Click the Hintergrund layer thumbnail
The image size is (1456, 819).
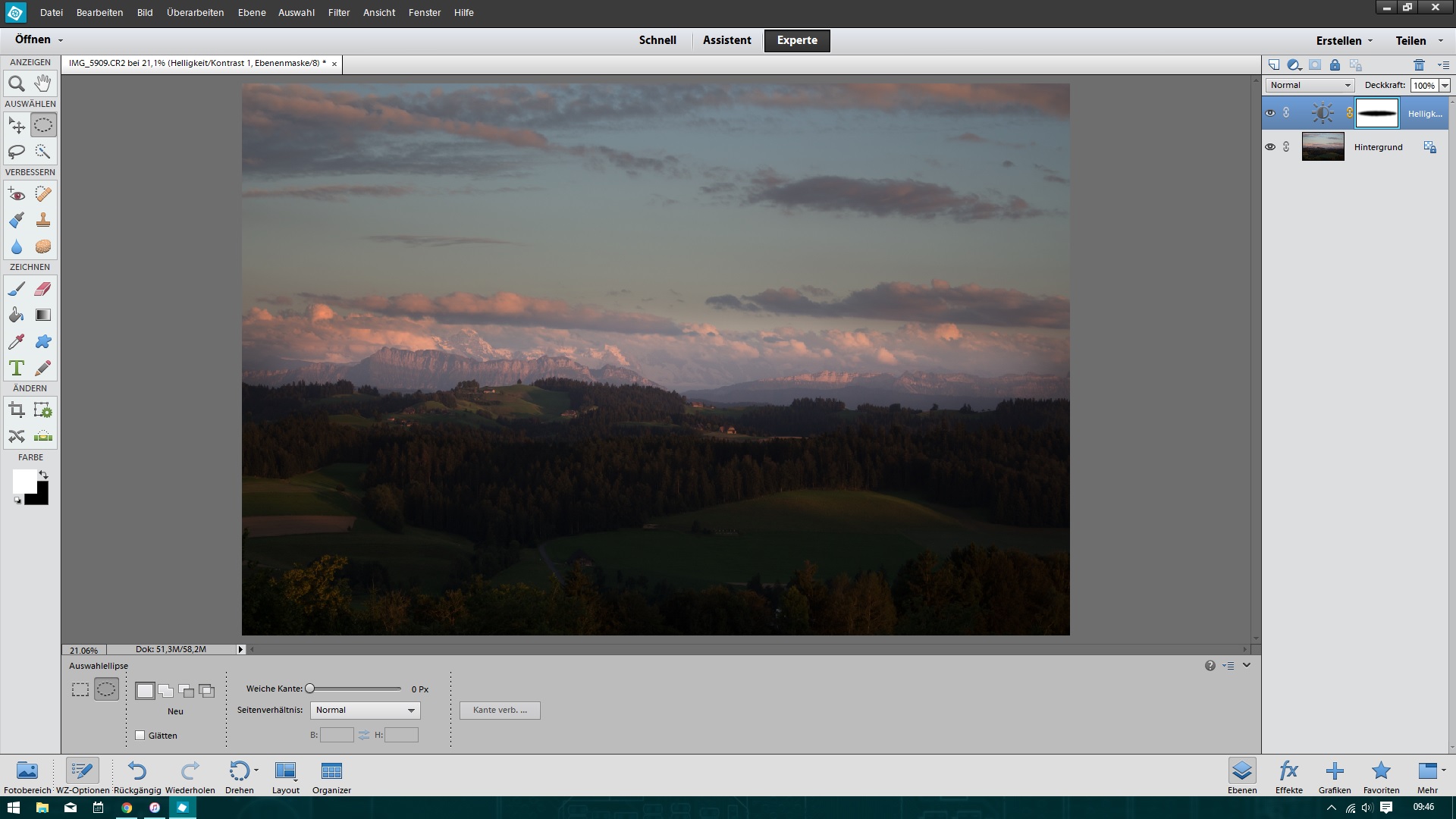[x=1323, y=147]
